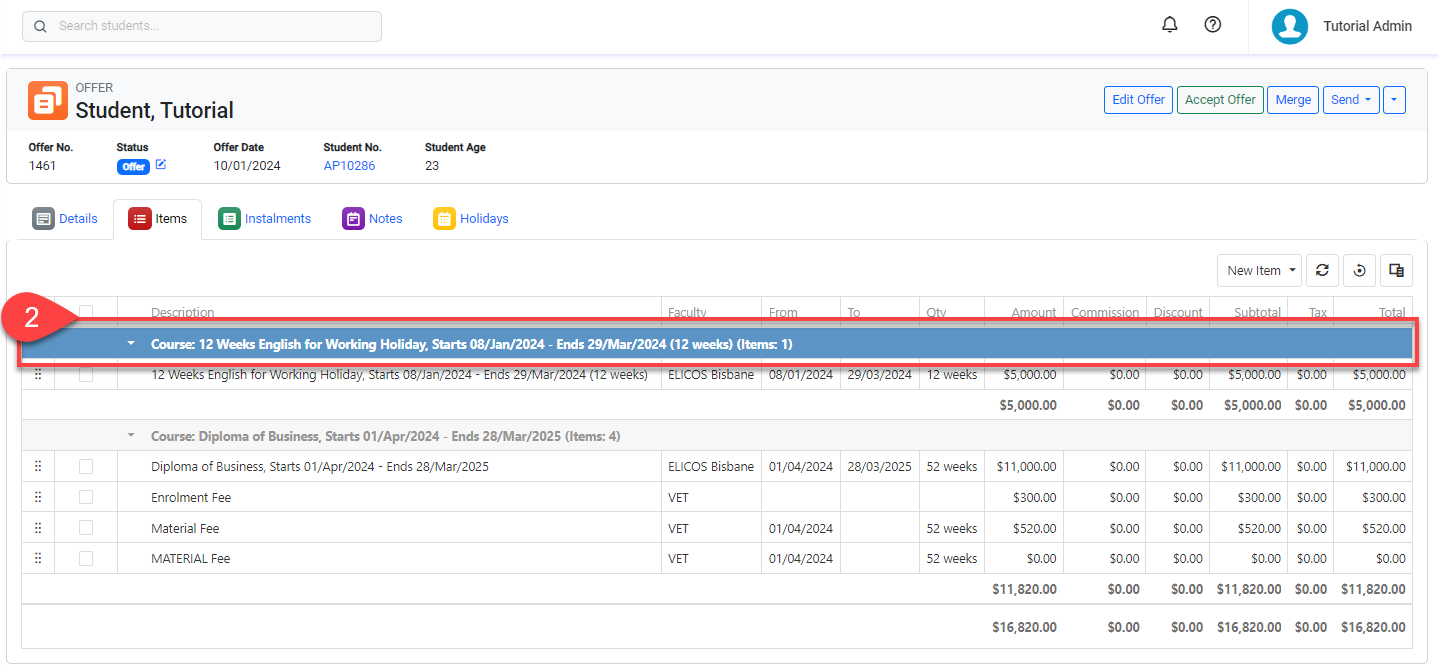Check the Diploma of Business item checkbox

click(86, 466)
